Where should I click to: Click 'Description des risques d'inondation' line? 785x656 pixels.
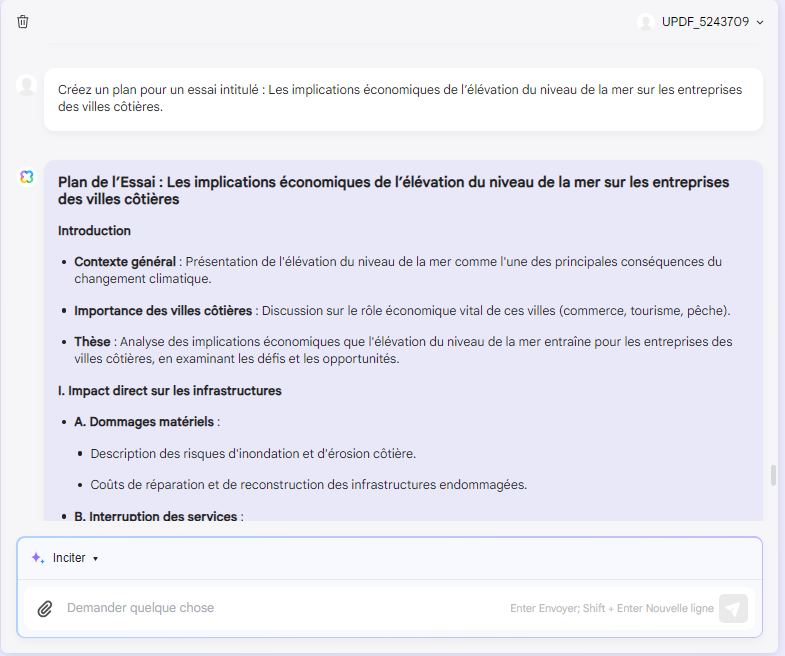click(253, 454)
